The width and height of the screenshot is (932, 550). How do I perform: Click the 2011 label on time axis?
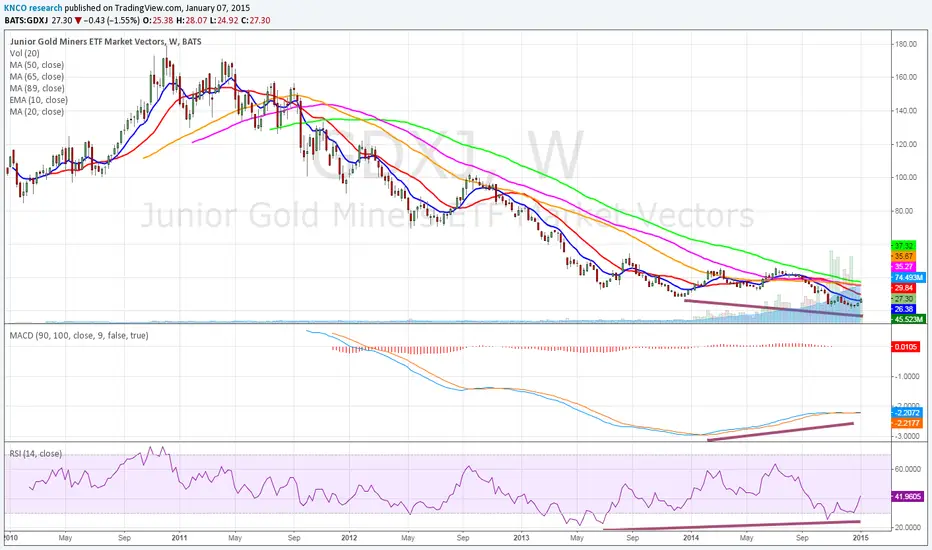179,538
